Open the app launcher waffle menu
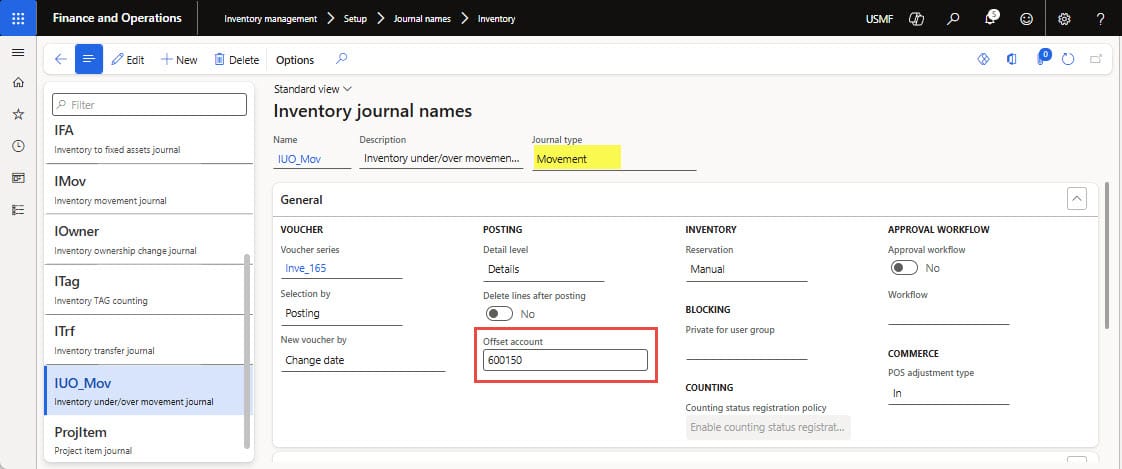Screen dimensions: 1122x469 click(x=18, y=18)
